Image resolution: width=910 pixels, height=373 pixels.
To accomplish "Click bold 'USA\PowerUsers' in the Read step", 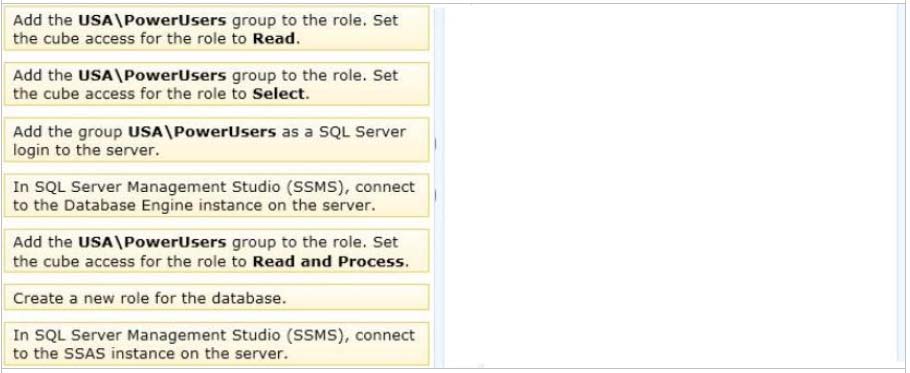I will [x=152, y=20].
